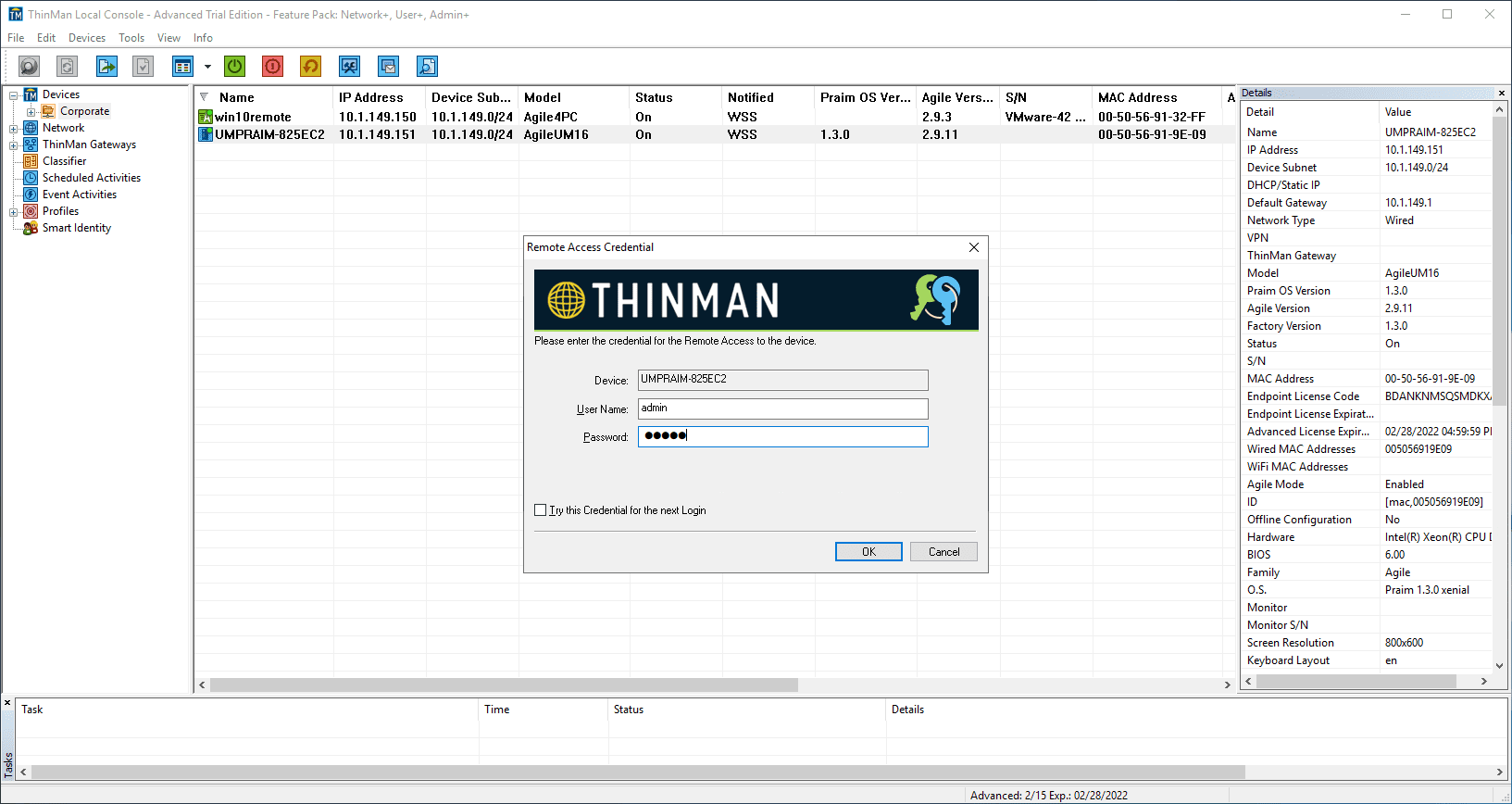Click the tools wrench toolbar icon
This screenshot has height=804, width=1512.
pyautogui.click(x=349, y=67)
